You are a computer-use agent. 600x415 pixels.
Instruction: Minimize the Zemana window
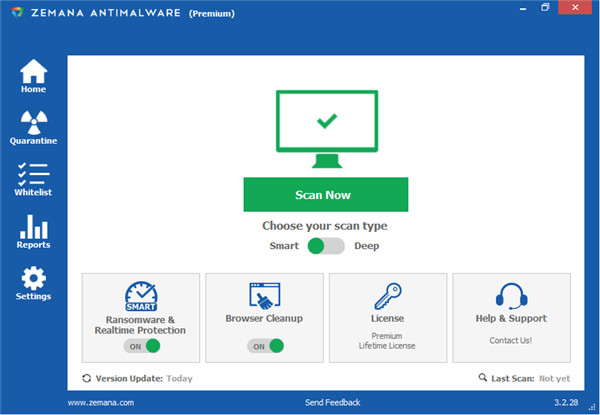click(523, 8)
